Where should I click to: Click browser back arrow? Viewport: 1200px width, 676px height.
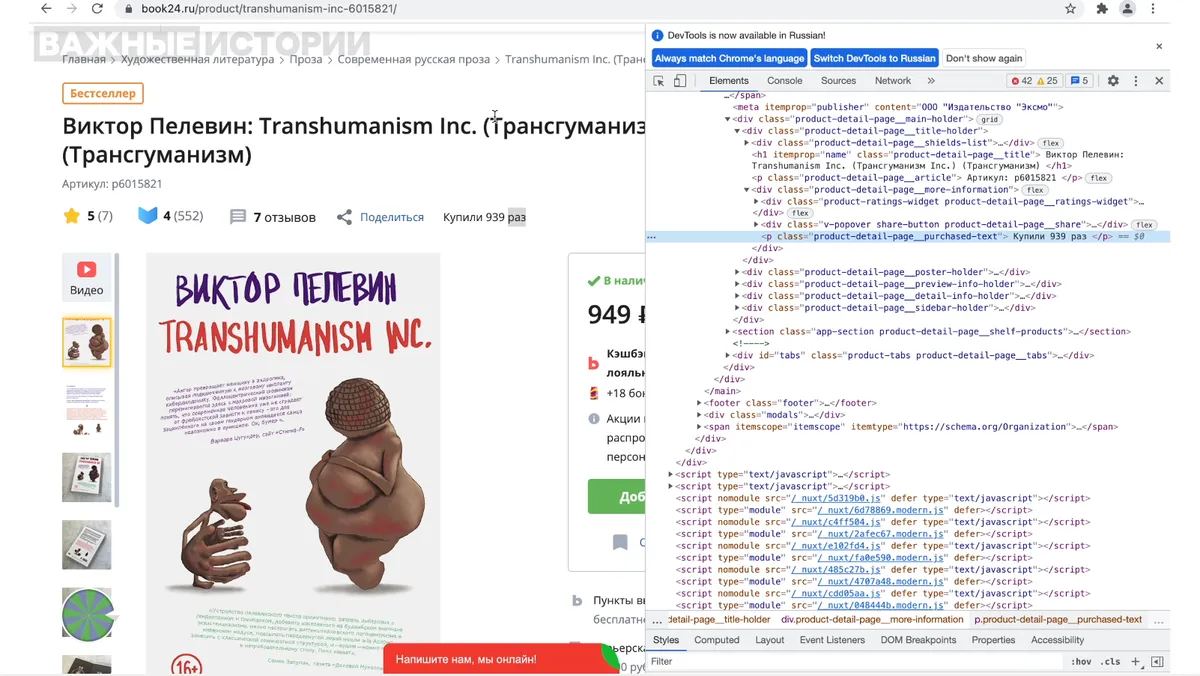click(x=46, y=9)
